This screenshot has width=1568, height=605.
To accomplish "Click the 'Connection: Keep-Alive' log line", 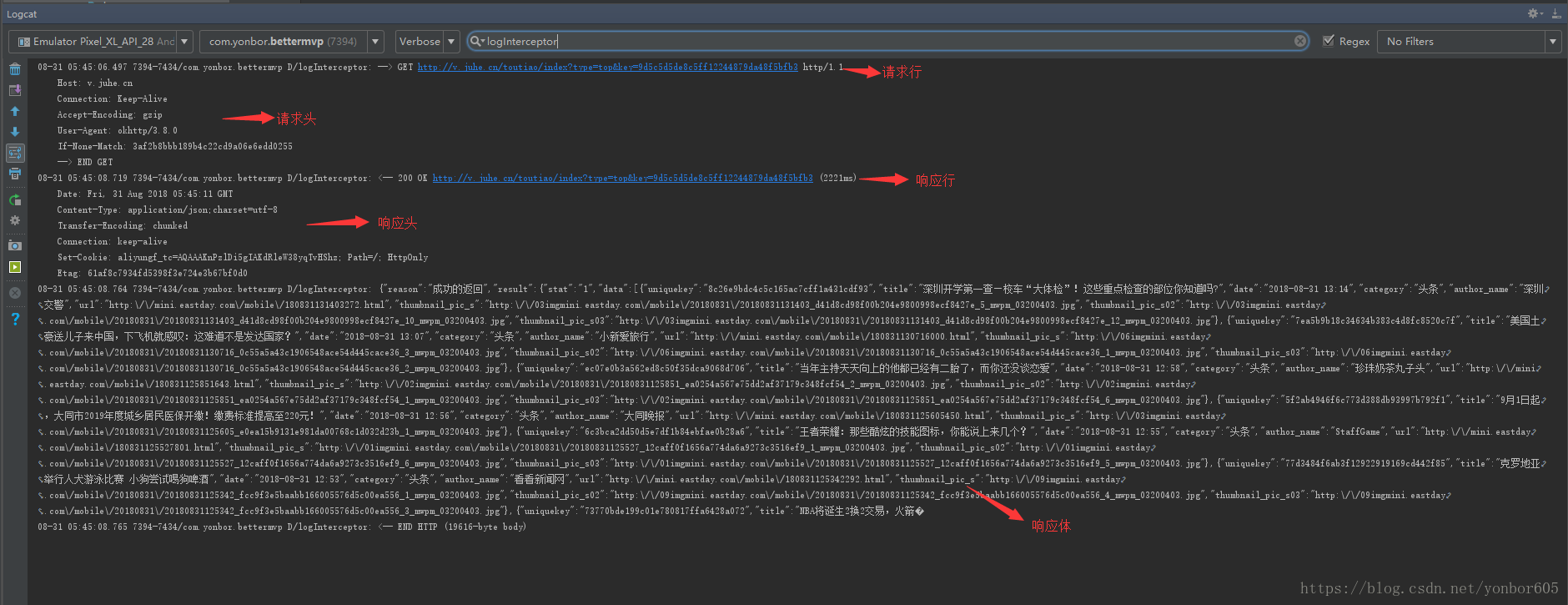I will point(112,98).
